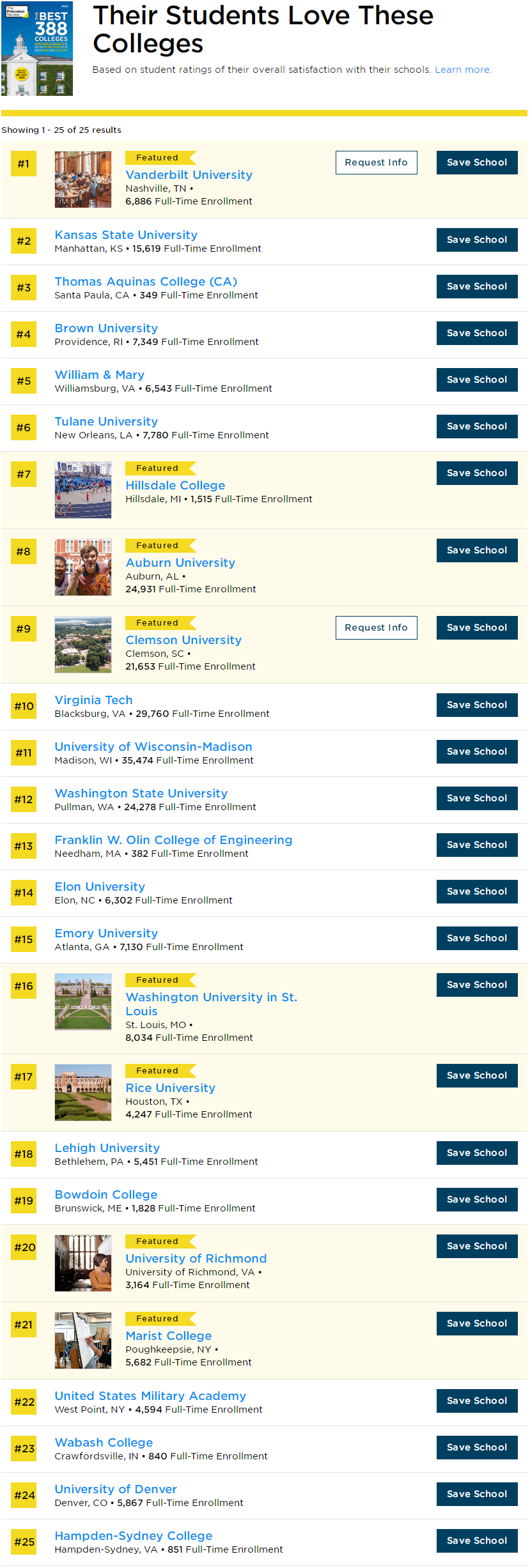Screen dimensions: 530x1568
Task: Save Thomas Aquinas College (CA)
Action: [477, 286]
